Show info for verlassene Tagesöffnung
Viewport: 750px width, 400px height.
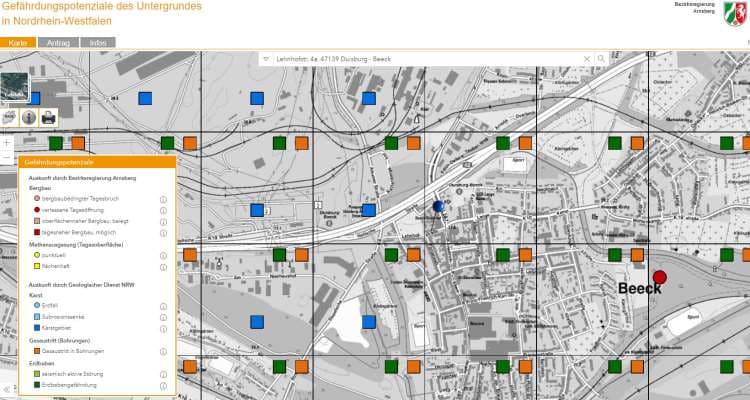(163, 211)
